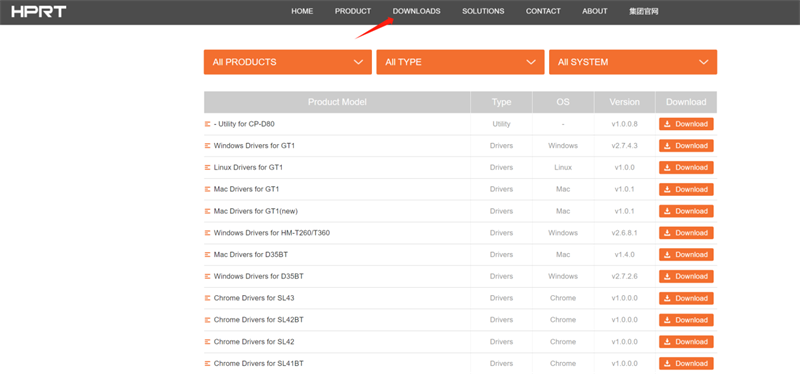Download Chrome Drivers for SL41BT

click(686, 363)
